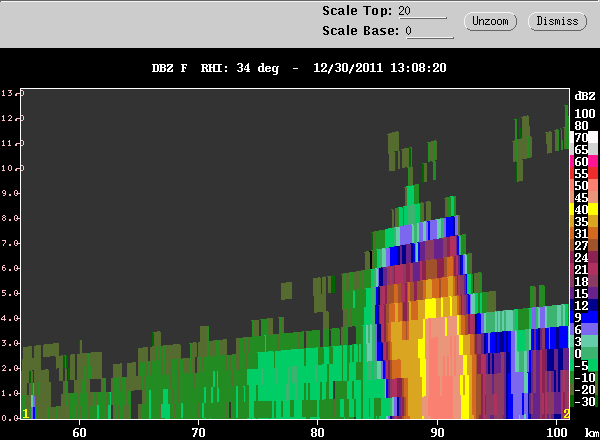Click the 90 km range axis label
Screen dimensions: 600x440
click(x=437, y=433)
